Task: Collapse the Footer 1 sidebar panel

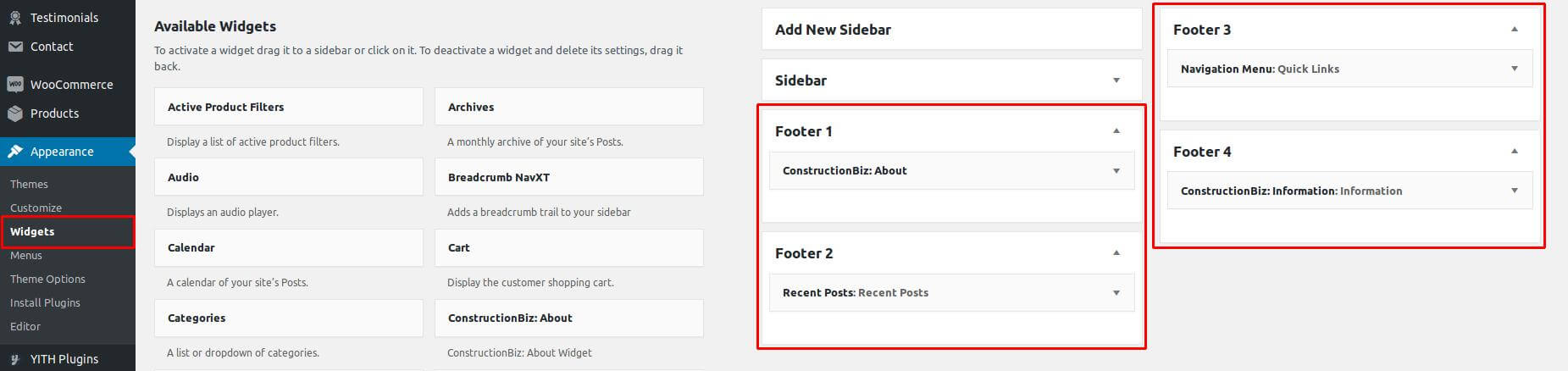Action: tap(1116, 131)
